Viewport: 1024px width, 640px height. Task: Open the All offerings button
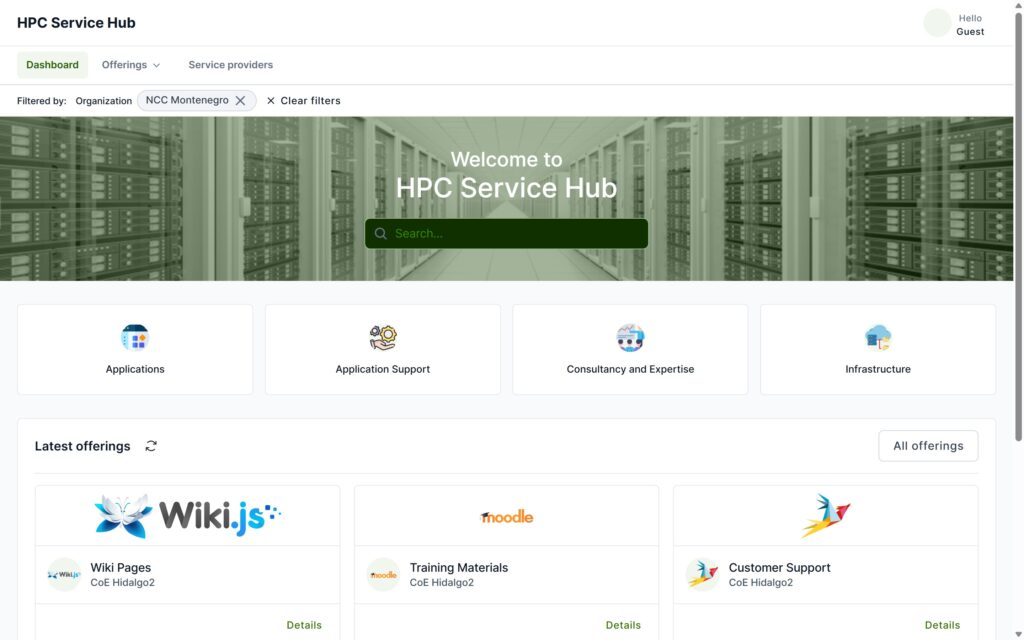tap(927, 446)
